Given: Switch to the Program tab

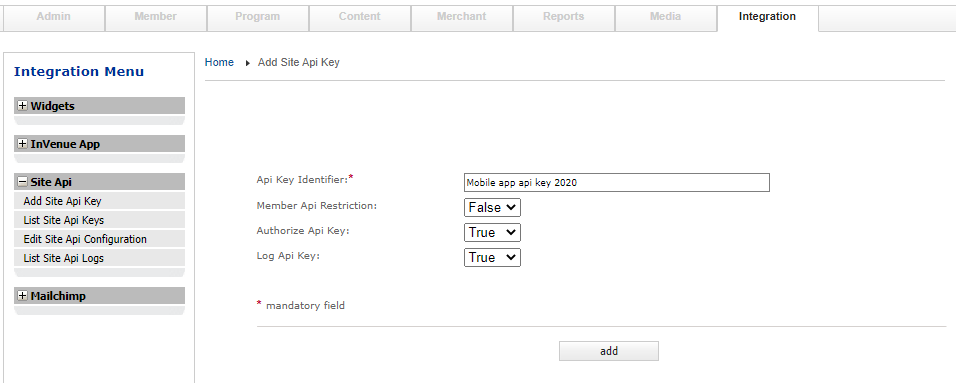Looking at the screenshot, I should (x=257, y=17).
